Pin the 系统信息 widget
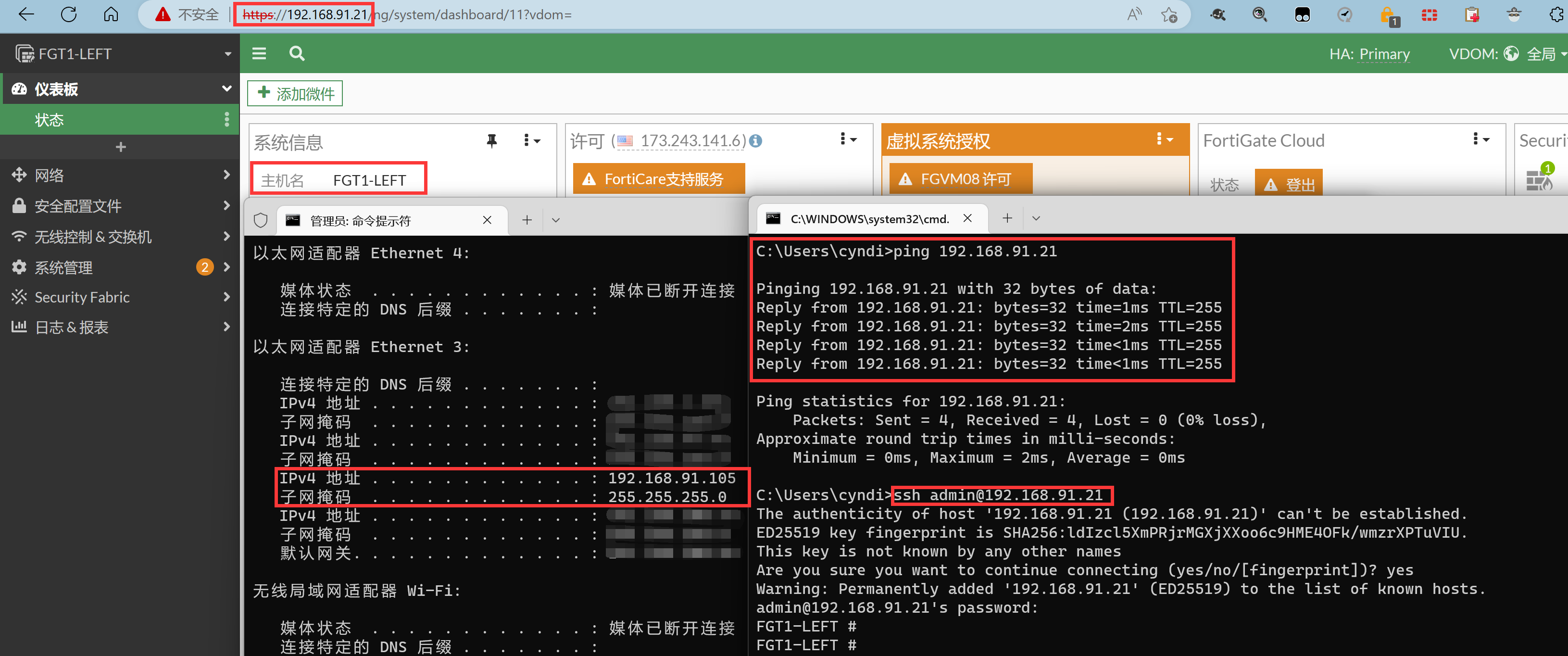The image size is (1568, 656). tap(491, 141)
